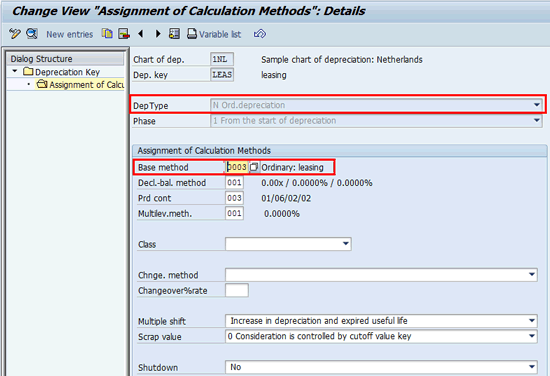
Task: Select '0.00x / 0.0000% / 0.0000%' text
Action: coord(317,183)
